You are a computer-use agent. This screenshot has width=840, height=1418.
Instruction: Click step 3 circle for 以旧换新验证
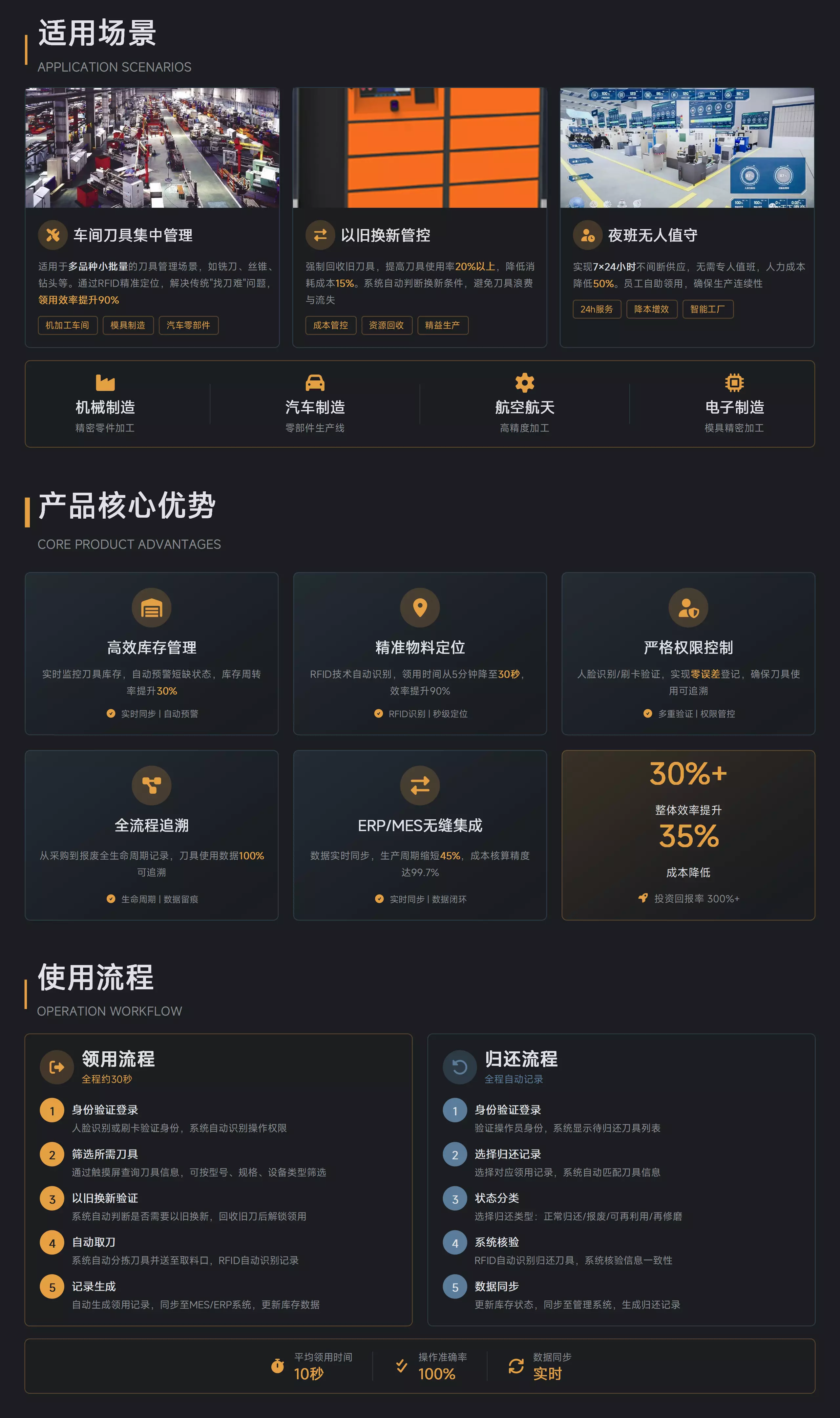click(x=52, y=1199)
